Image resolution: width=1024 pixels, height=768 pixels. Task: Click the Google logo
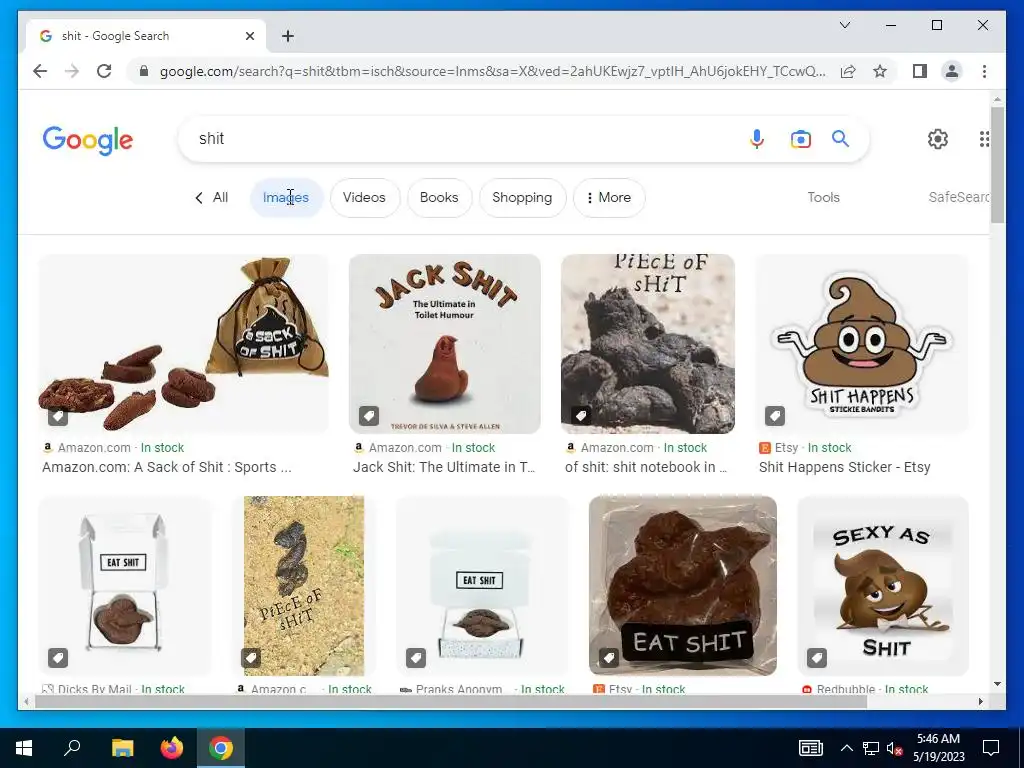point(88,140)
